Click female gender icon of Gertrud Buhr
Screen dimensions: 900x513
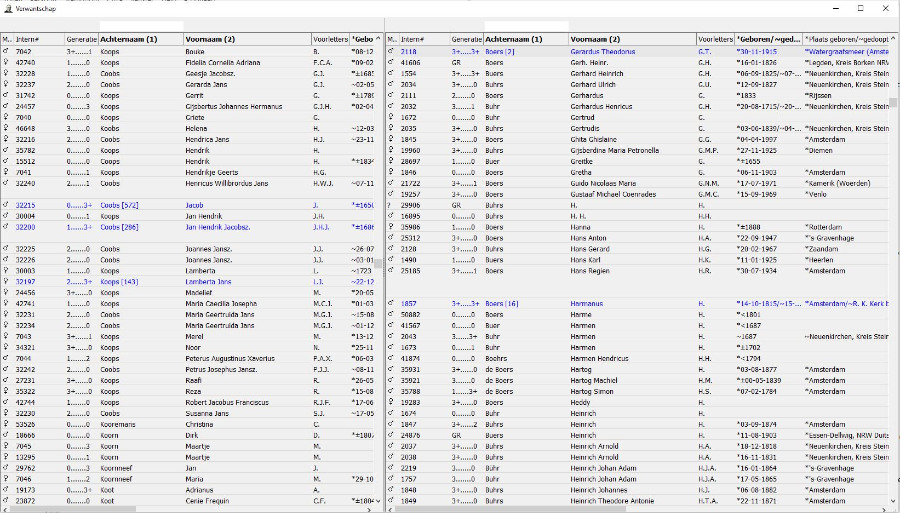(391, 116)
